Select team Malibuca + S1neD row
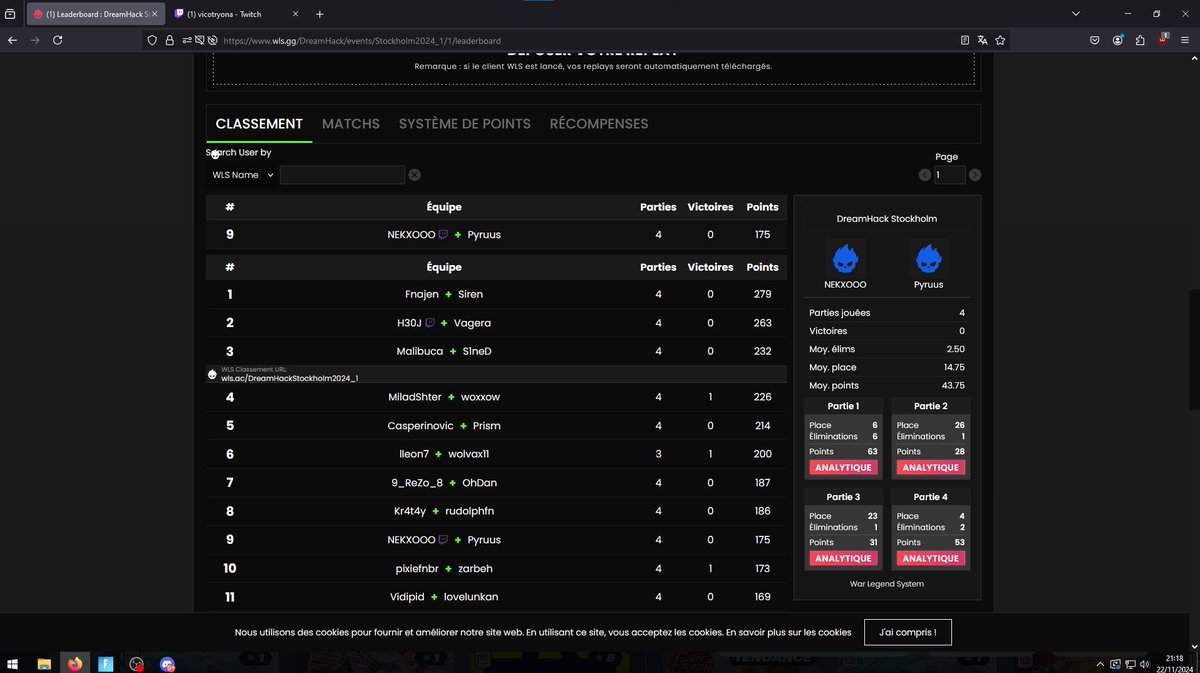1200x673 pixels. point(496,351)
